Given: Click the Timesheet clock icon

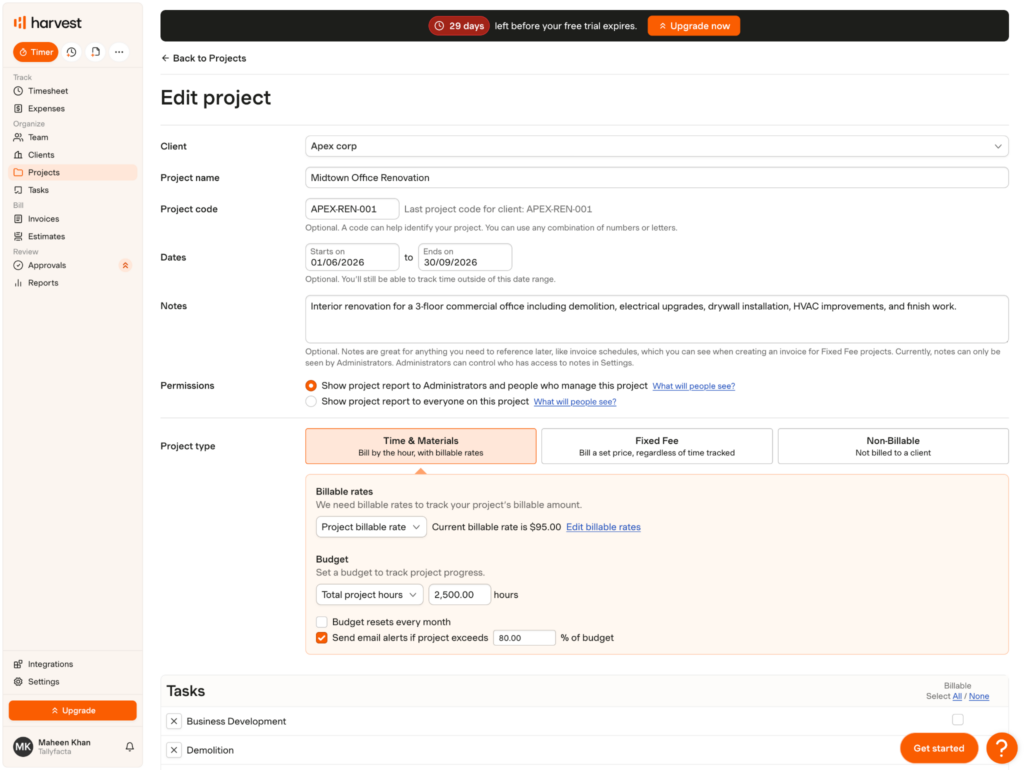Looking at the screenshot, I should click(18, 91).
